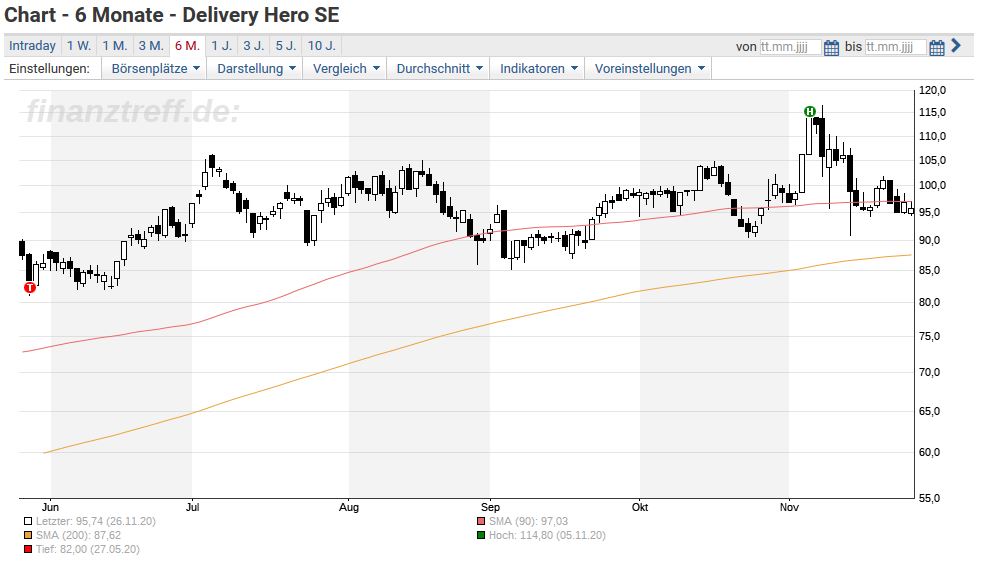
Task: Click the orange SMA (200) legend swatch
Action: [x=28, y=535]
